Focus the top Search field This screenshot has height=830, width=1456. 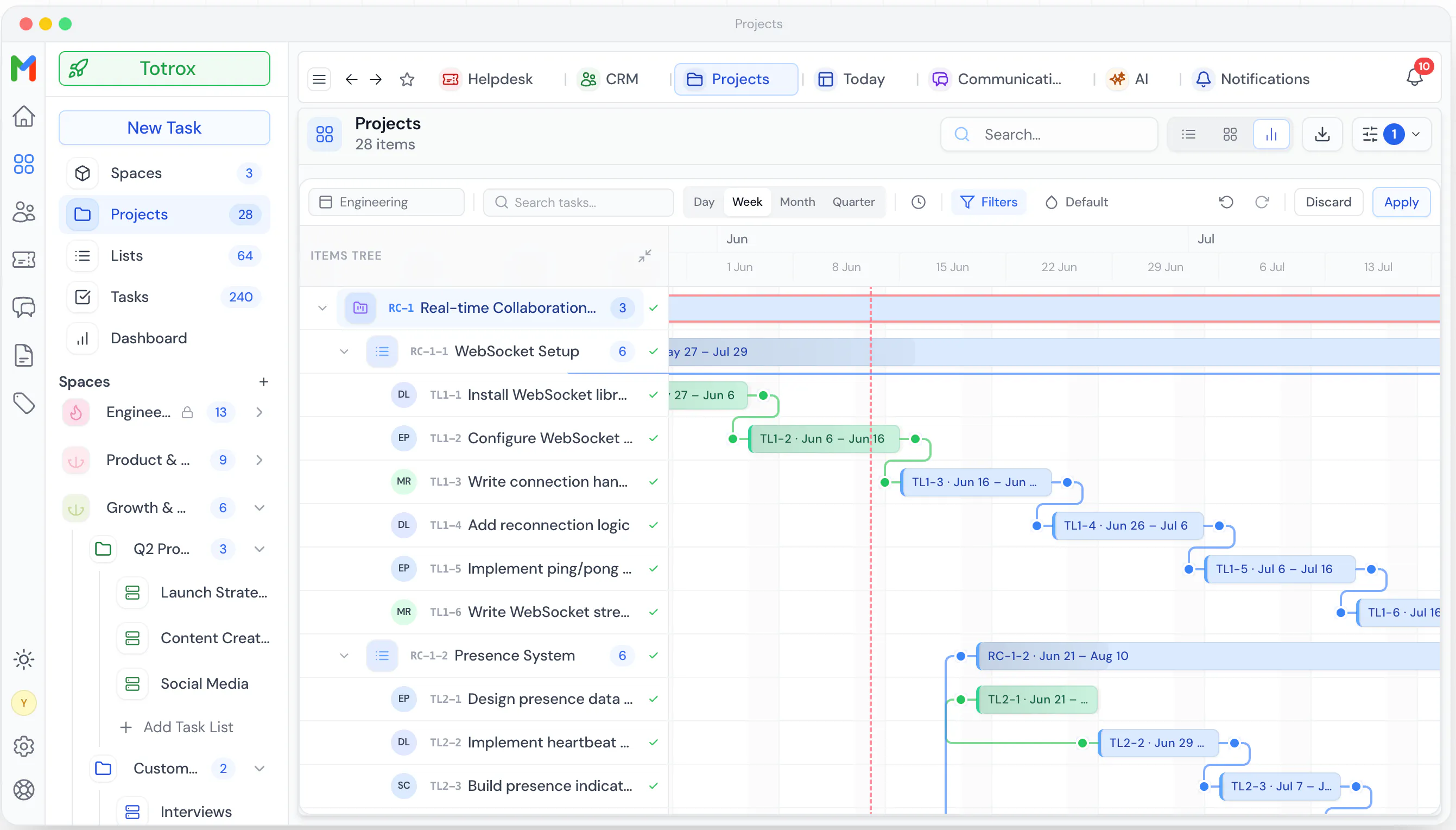pyautogui.click(x=1049, y=135)
